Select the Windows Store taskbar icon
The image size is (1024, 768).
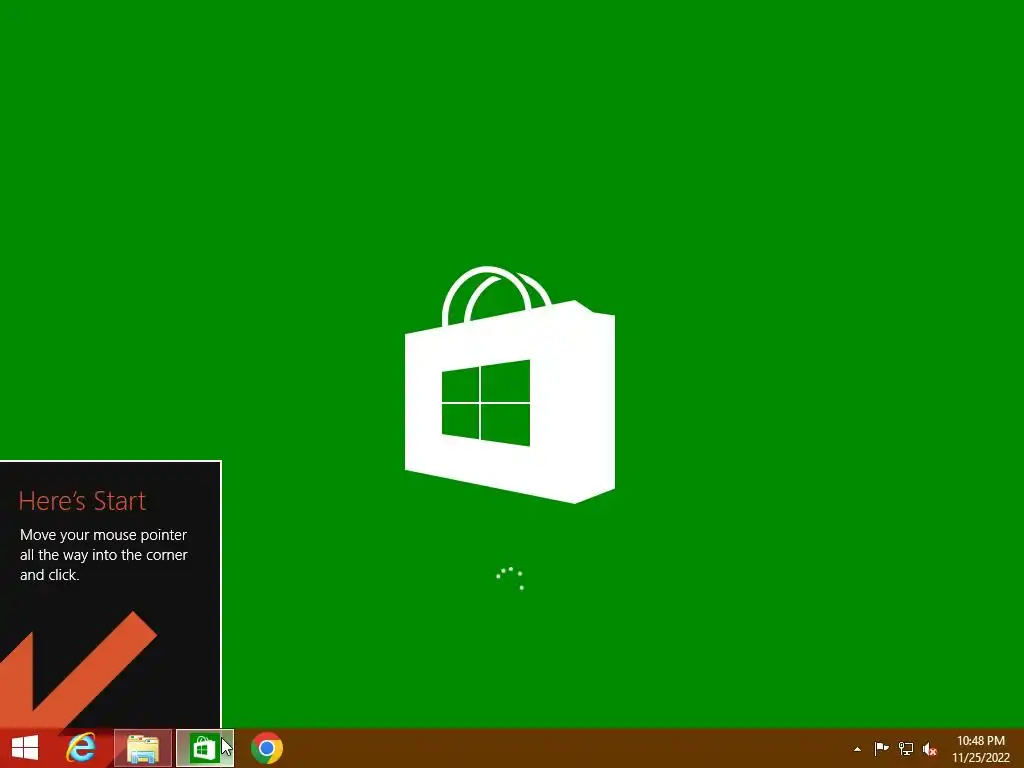click(204, 748)
